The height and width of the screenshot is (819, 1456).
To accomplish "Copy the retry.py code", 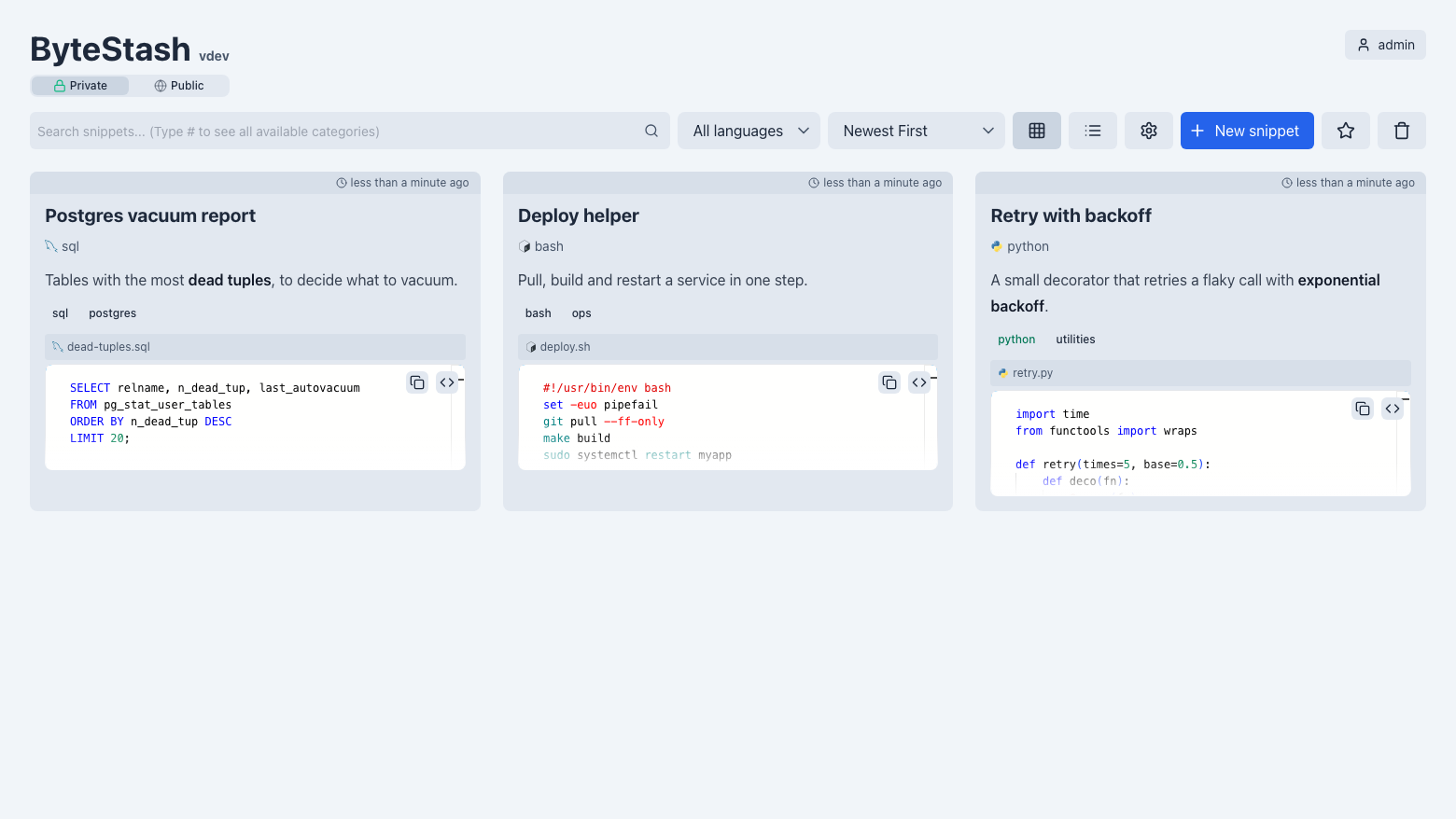I will [x=1363, y=409].
